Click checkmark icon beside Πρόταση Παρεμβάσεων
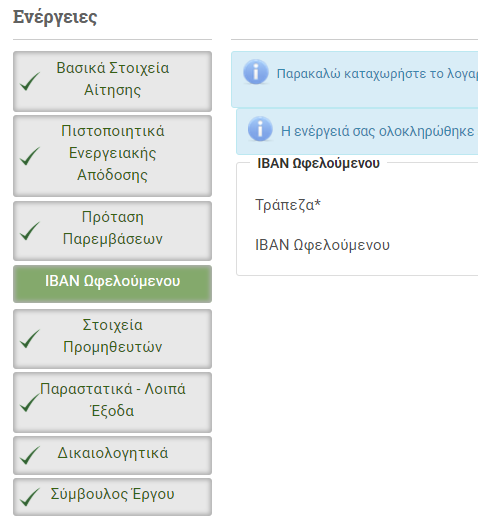Image resolution: width=478 pixels, height=525 pixels. tap(30, 231)
